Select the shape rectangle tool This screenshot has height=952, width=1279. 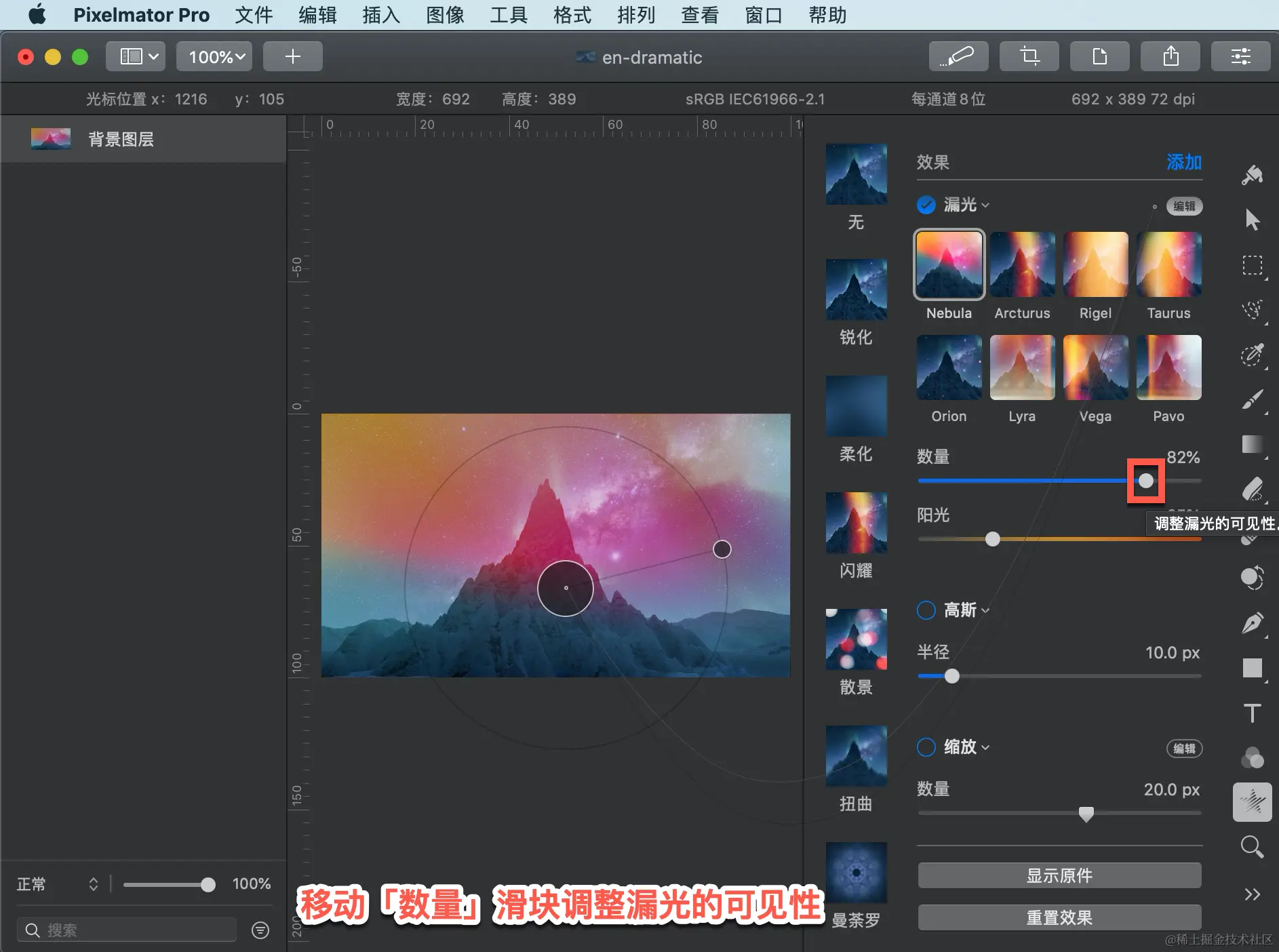tap(1252, 668)
